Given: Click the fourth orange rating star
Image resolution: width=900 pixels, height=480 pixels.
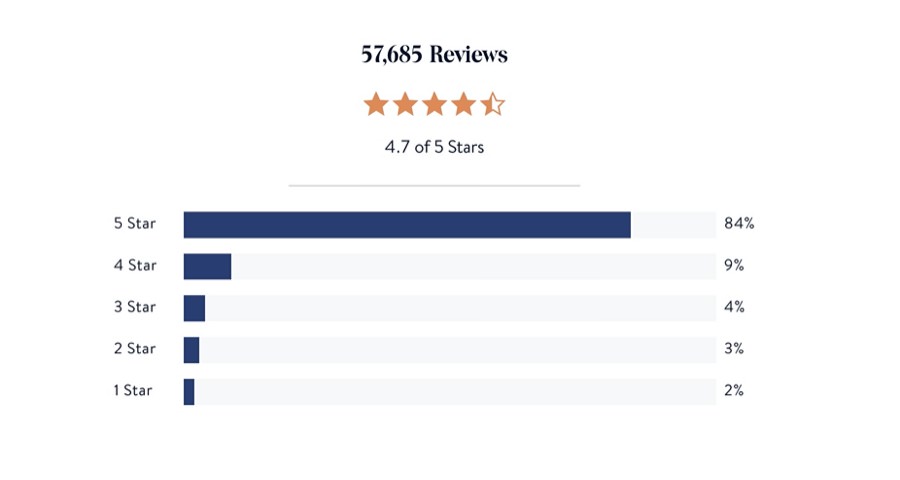Looking at the screenshot, I should [464, 104].
